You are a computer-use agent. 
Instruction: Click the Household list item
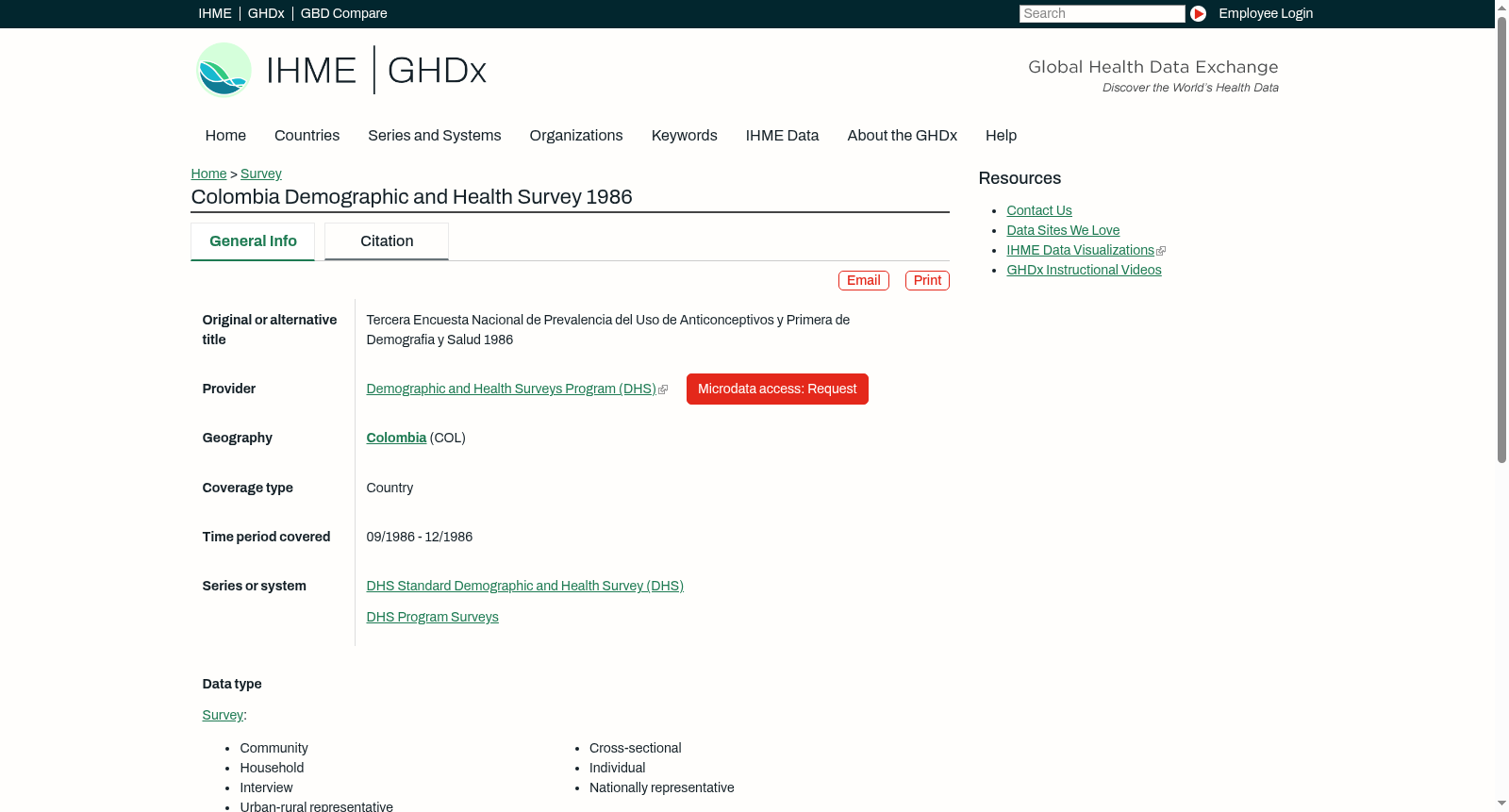[272, 768]
